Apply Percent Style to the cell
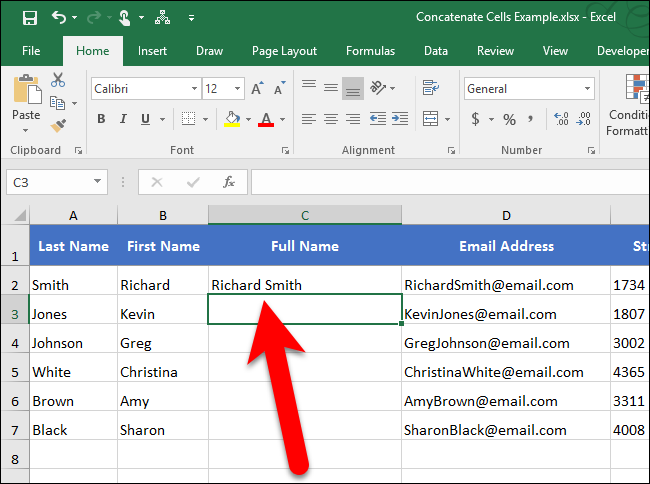This screenshot has width=650, height=484. pos(509,119)
